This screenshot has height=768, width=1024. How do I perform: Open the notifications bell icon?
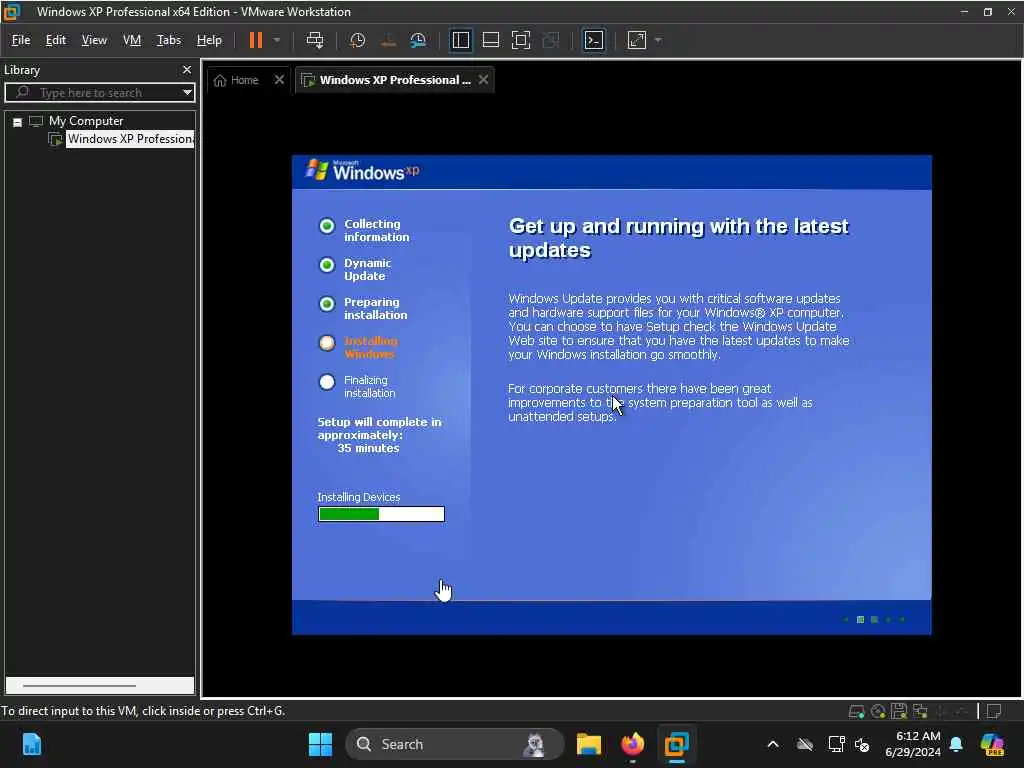coord(956,744)
